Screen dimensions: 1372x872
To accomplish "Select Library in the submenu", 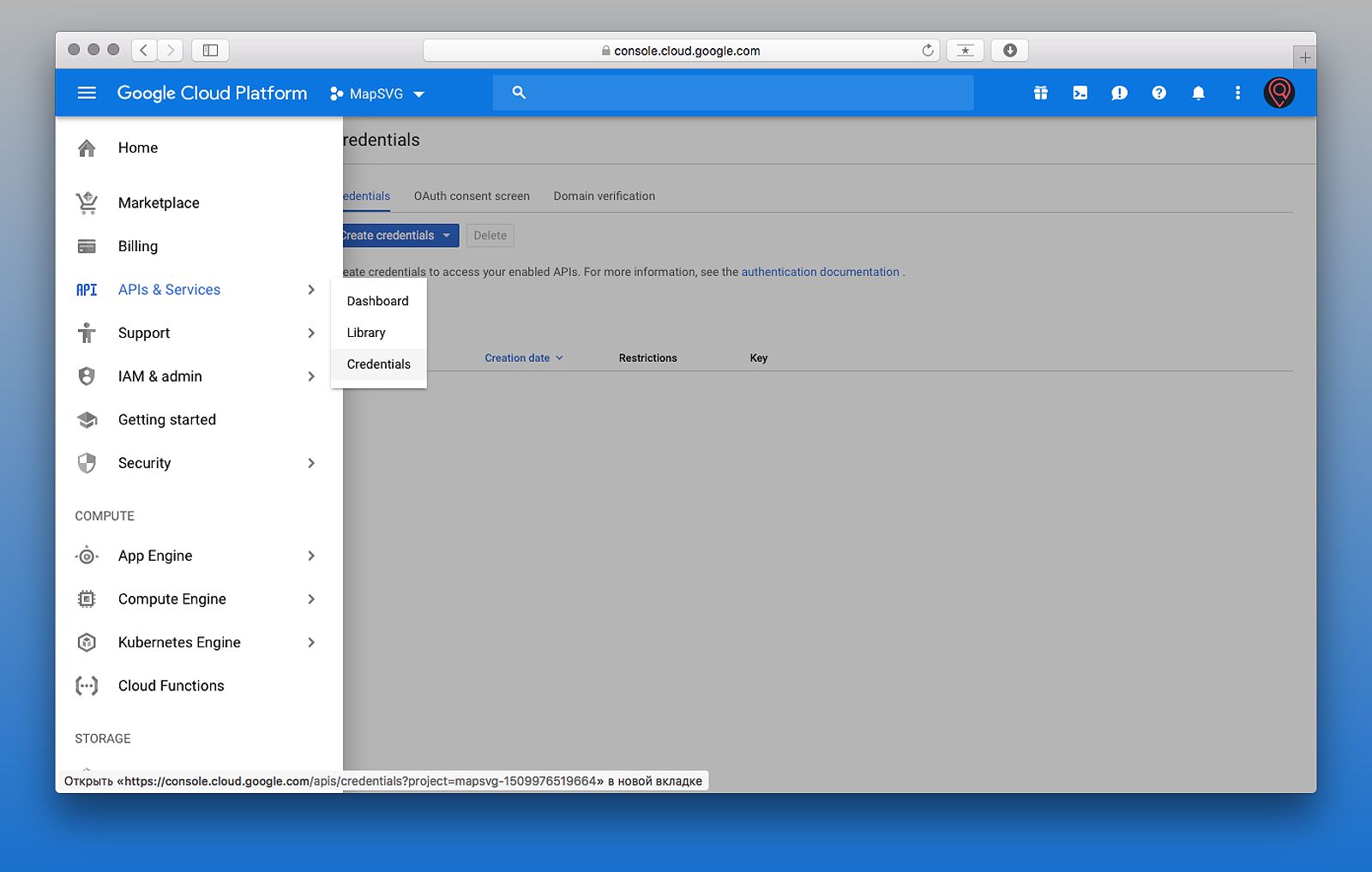I will (378, 333).
